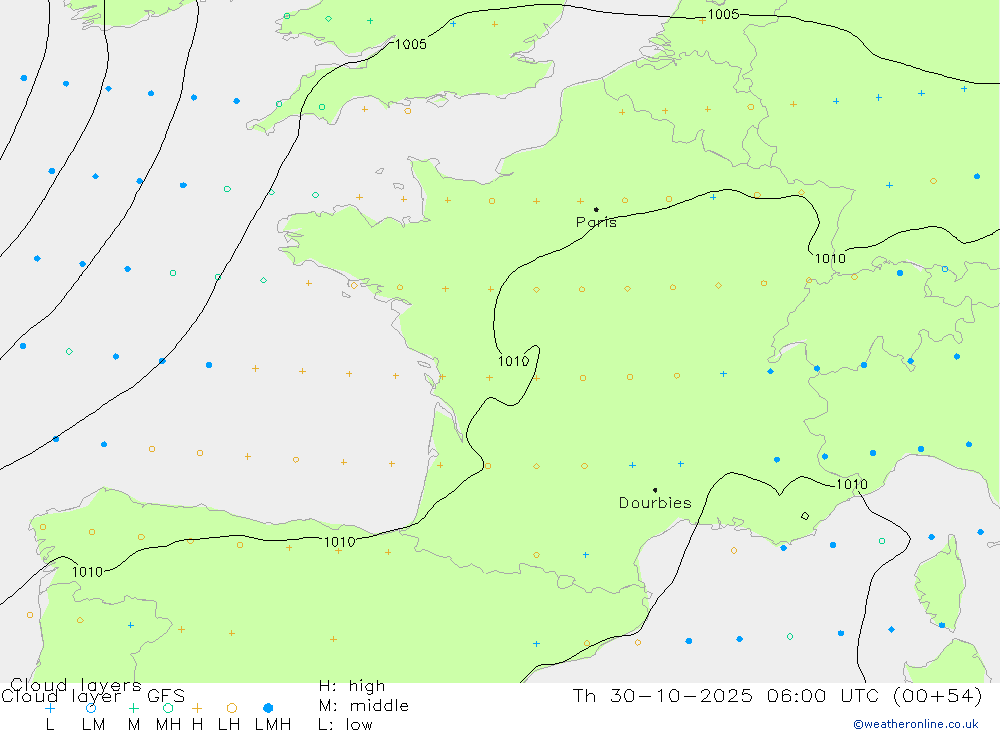Click the 'L: low' legend explanation
Viewport: 1000px width, 733px height.
coord(345,725)
